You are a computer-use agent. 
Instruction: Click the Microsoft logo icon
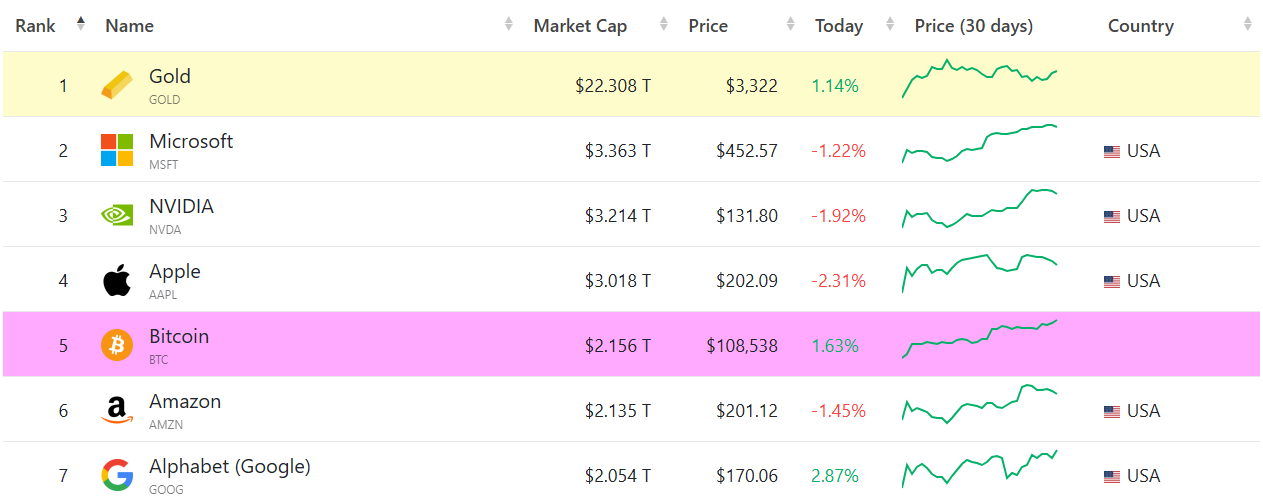pyautogui.click(x=116, y=151)
